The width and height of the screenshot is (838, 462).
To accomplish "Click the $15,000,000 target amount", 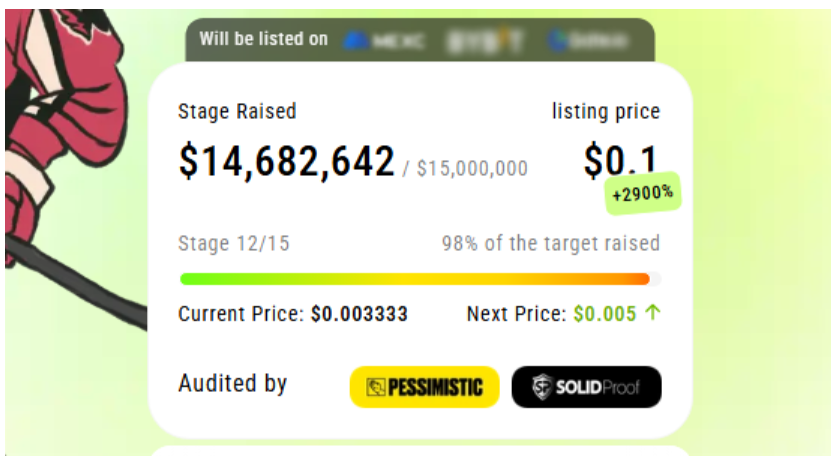I will [x=472, y=168].
